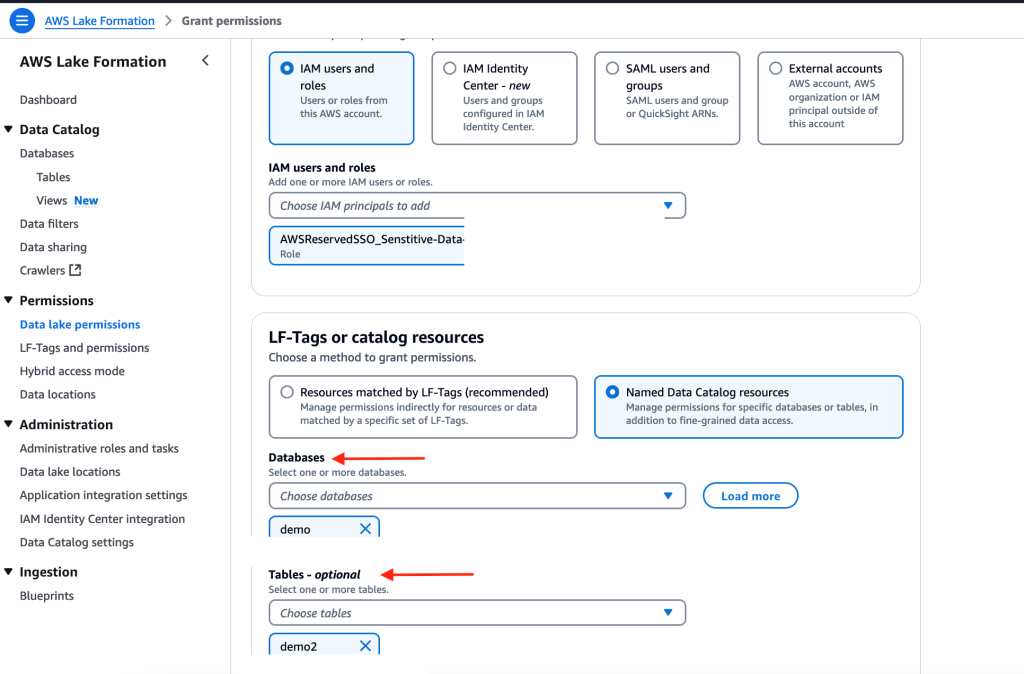1024x674 pixels.
Task: Collapse the sidebar with the chevron icon
Action: (205, 61)
